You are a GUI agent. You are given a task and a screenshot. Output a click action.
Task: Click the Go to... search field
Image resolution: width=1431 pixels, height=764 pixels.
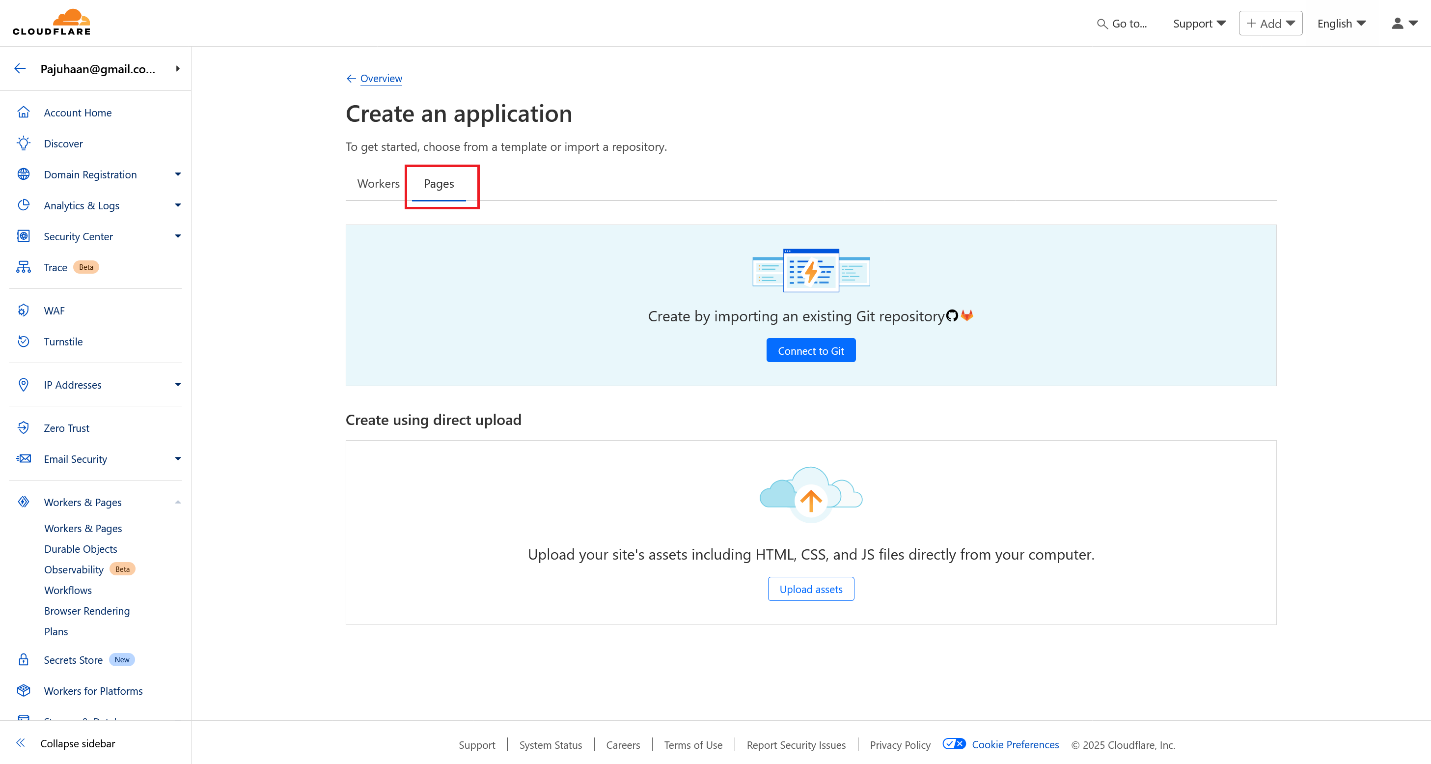pyautogui.click(x=1122, y=24)
